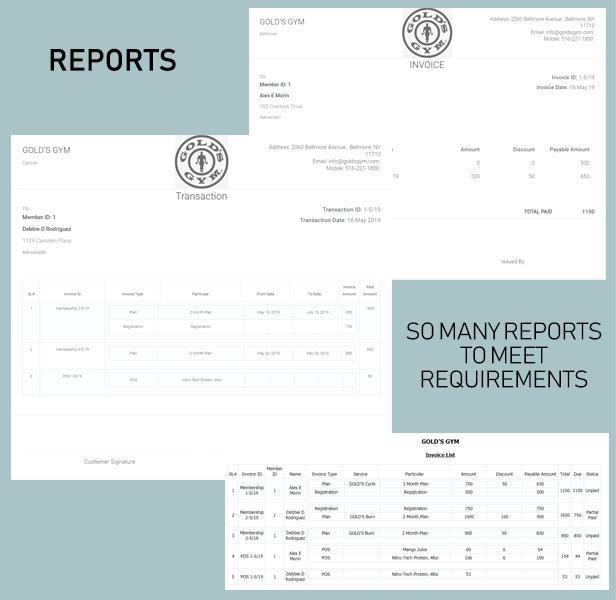Click the Service column header in Invoice List

pyautogui.click(x=360, y=474)
